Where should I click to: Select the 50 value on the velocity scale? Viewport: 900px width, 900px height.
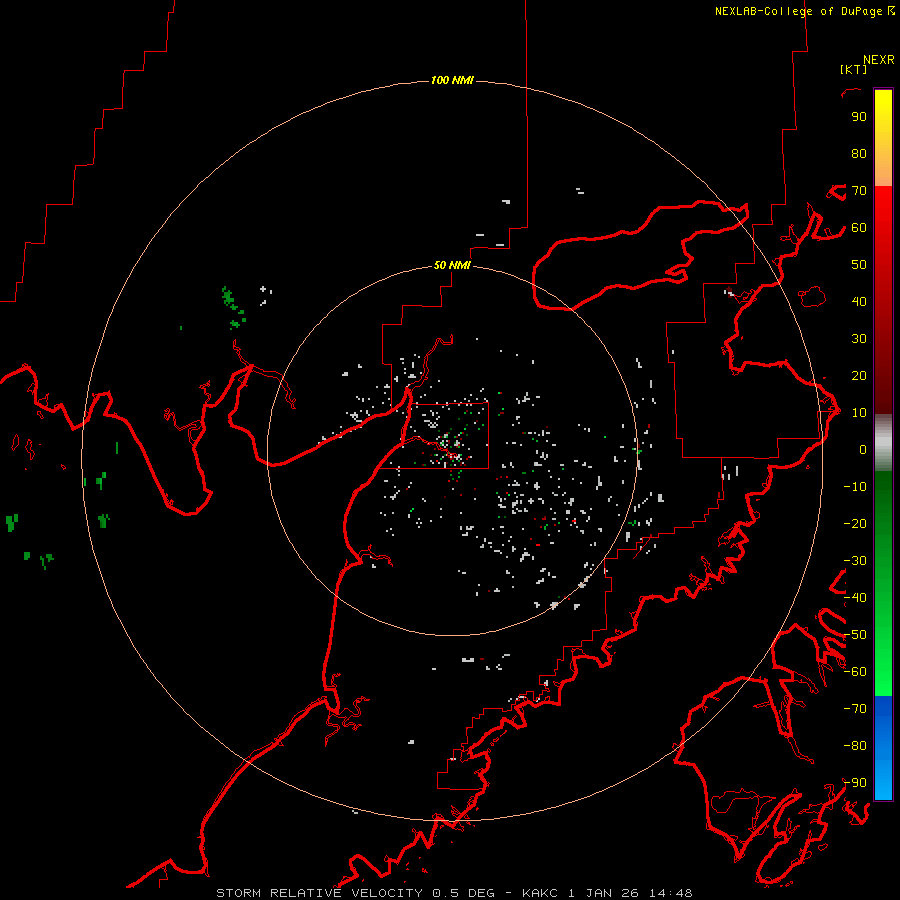[x=859, y=265]
